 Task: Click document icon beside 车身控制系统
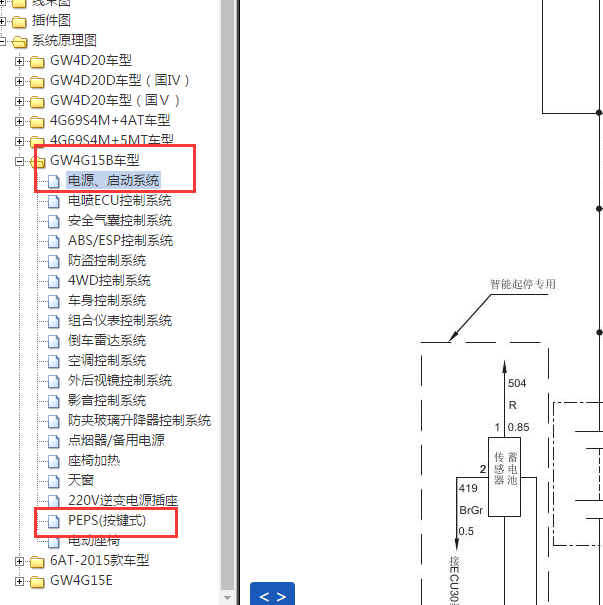(x=54, y=302)
